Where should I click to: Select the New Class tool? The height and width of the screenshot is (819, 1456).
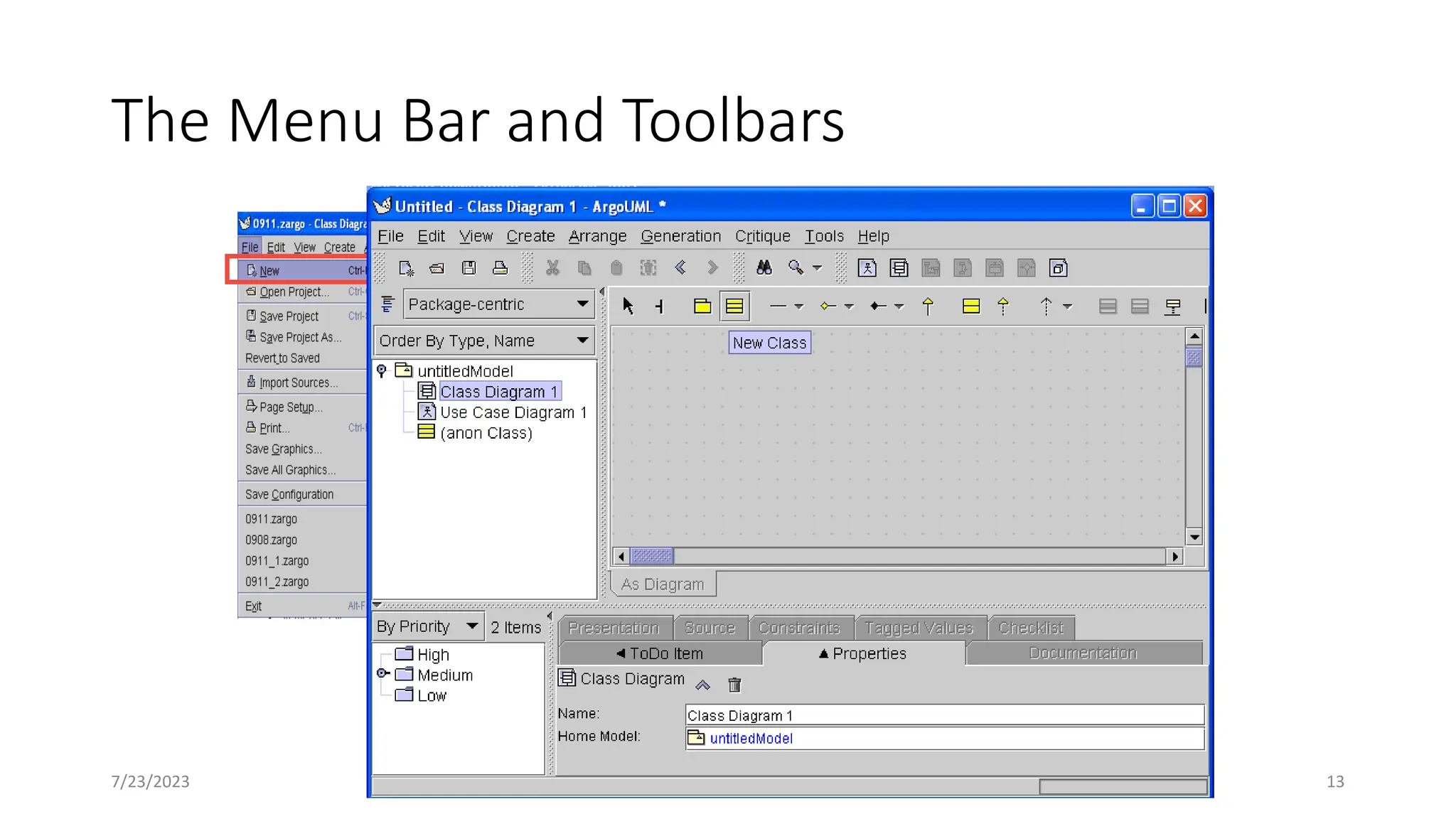(x=734, y=306)
